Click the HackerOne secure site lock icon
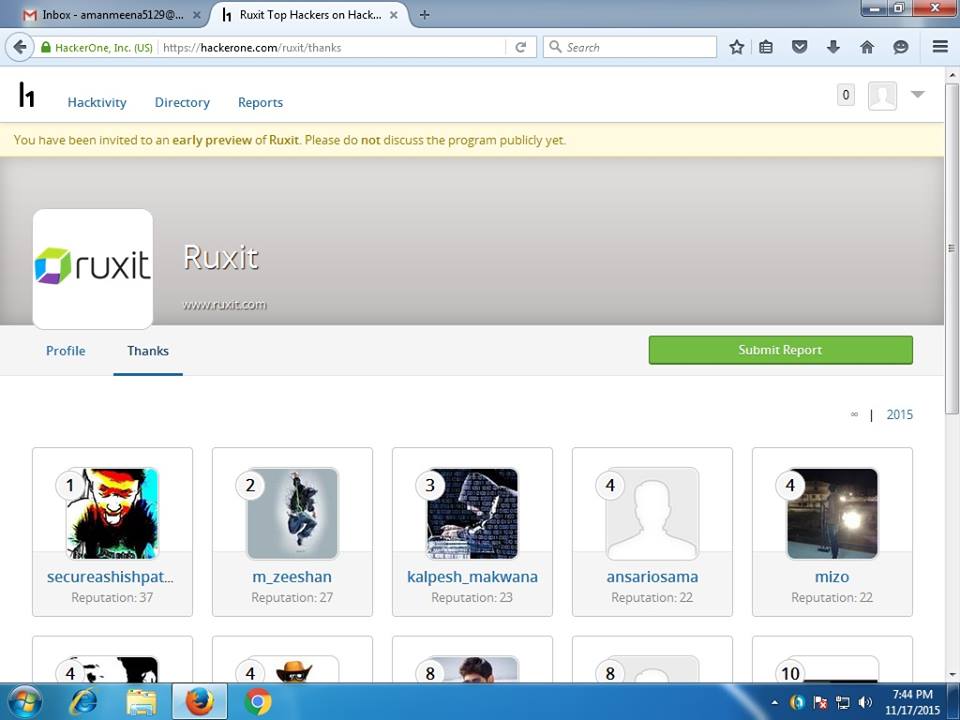960x720 pixels. (46, 47)
